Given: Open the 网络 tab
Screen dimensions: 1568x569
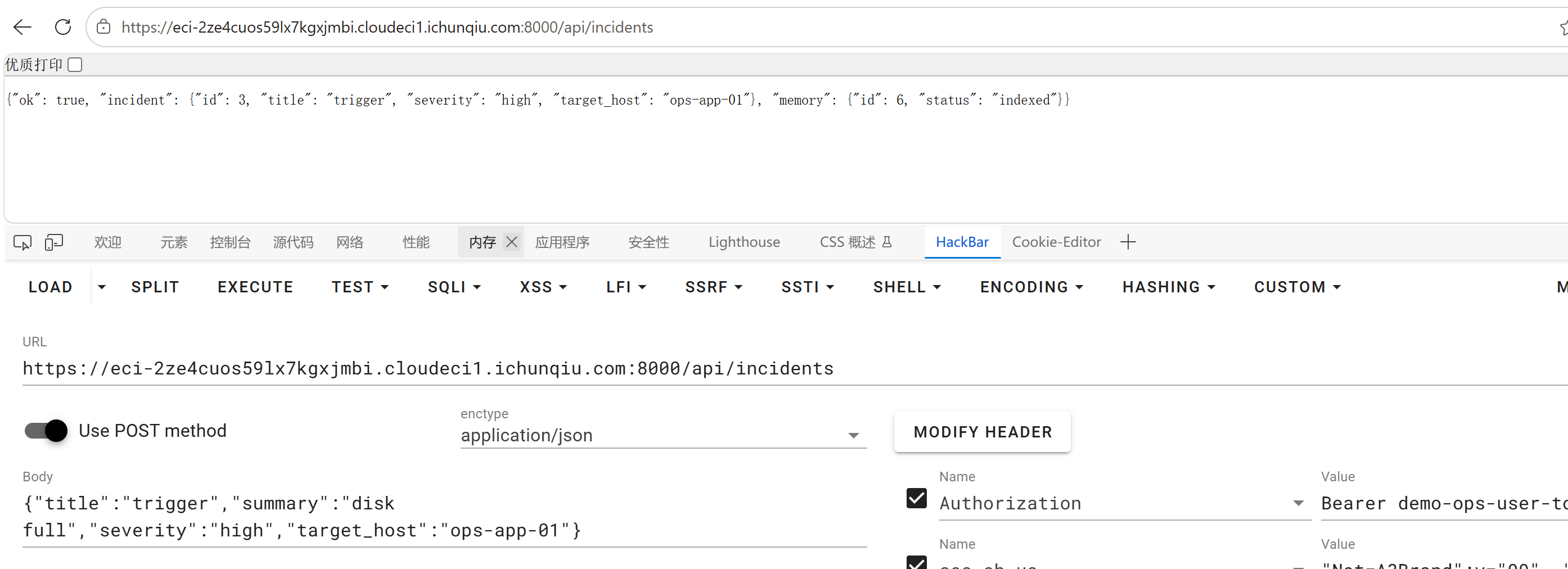Looking at the screenshot, I should click(x=349, y=242).
